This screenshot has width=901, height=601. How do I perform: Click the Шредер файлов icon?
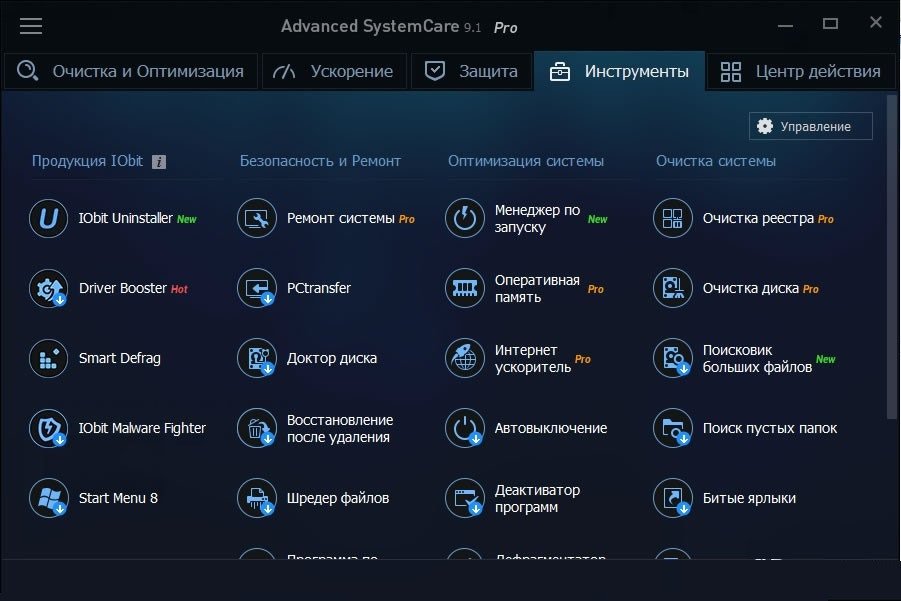257,498
